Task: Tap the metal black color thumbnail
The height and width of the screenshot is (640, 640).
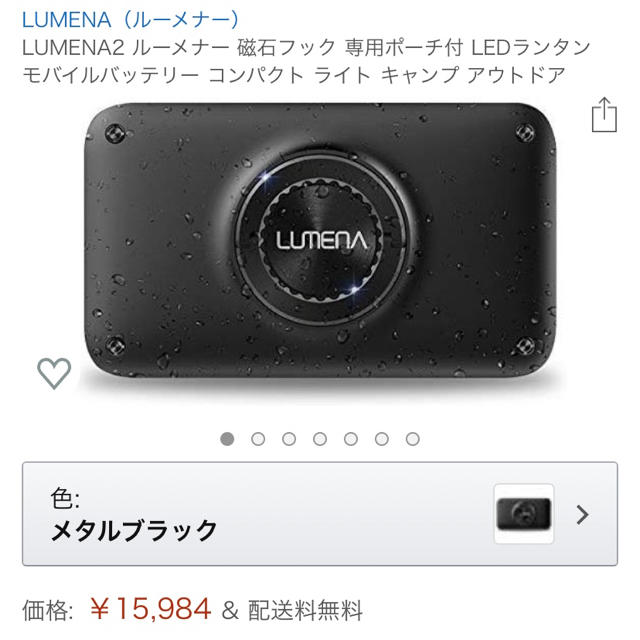Action: point(524,514)
